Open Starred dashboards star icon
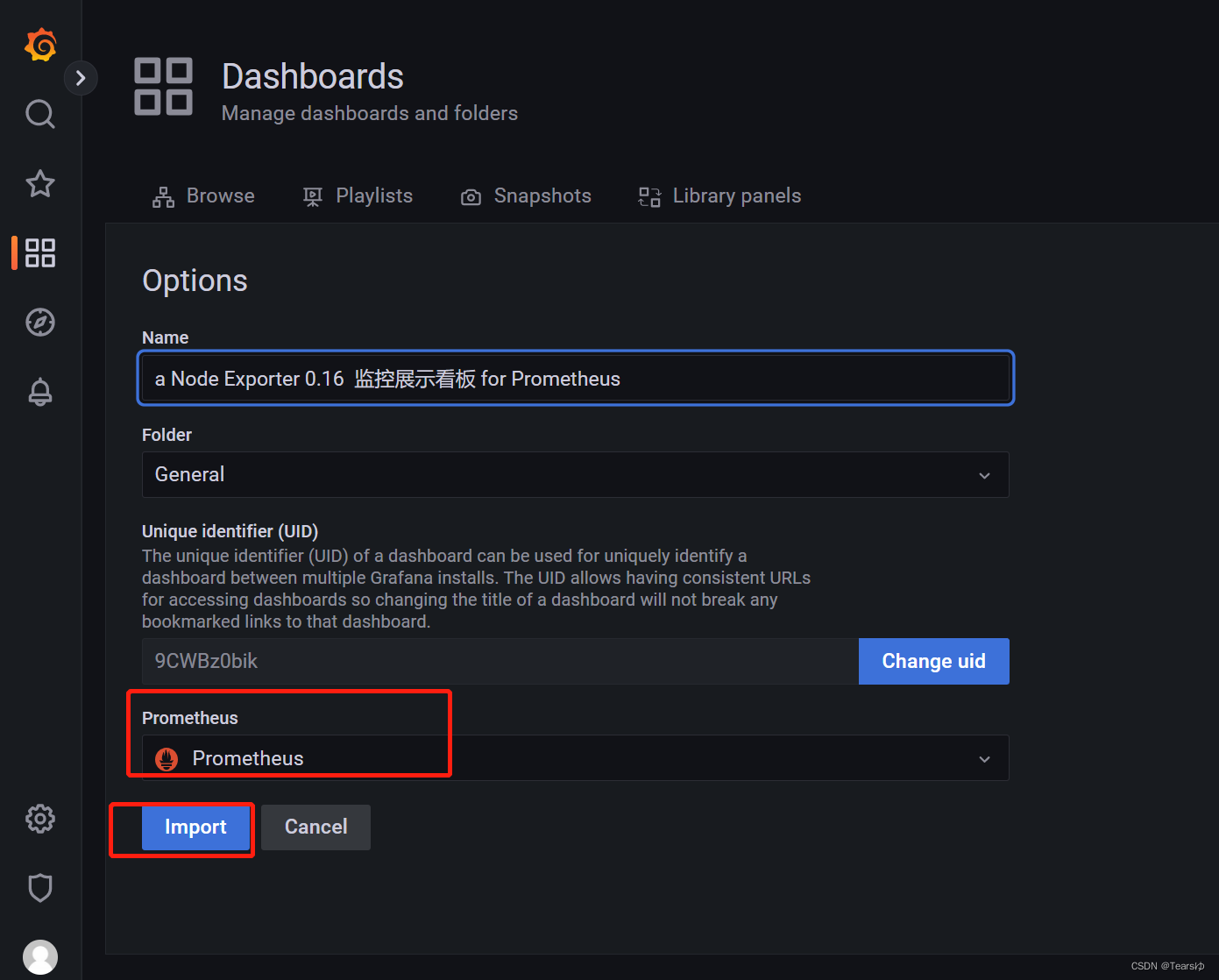Image resolution: width=1219 pixels, height=980 pixels. tap(40, 183)
